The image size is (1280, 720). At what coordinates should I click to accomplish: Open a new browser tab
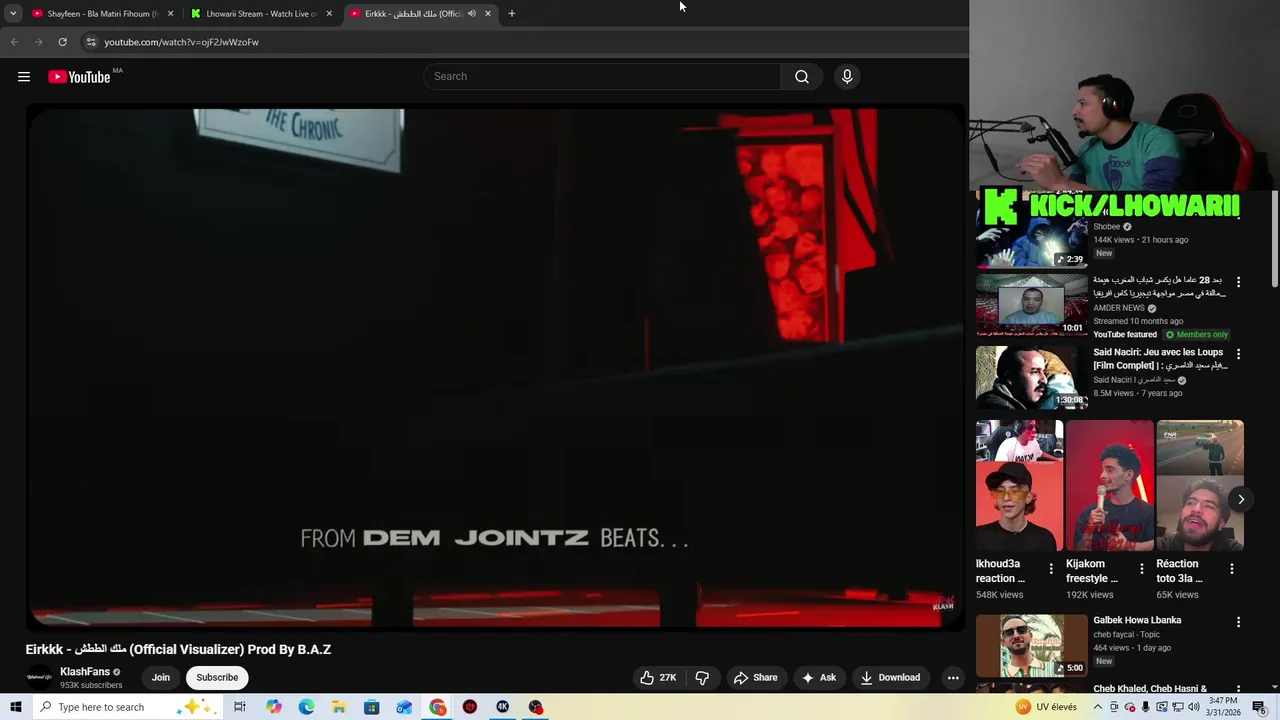coord(511,14)
